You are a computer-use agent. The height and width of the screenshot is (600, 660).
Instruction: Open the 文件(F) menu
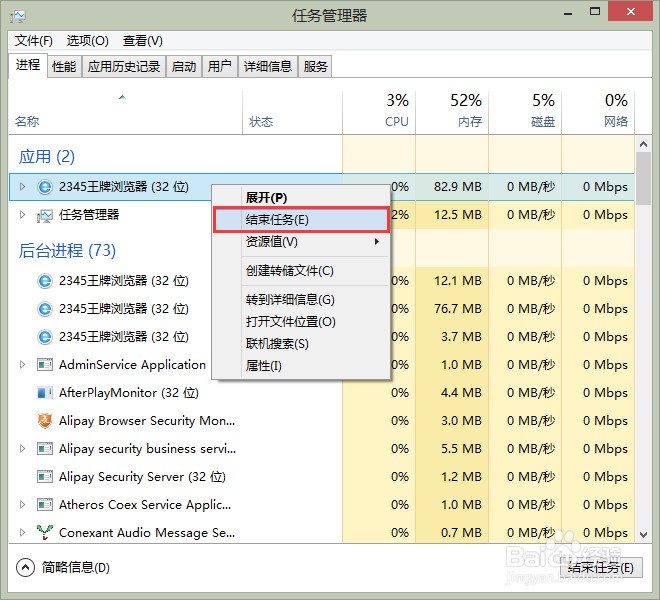click(34, 41)
